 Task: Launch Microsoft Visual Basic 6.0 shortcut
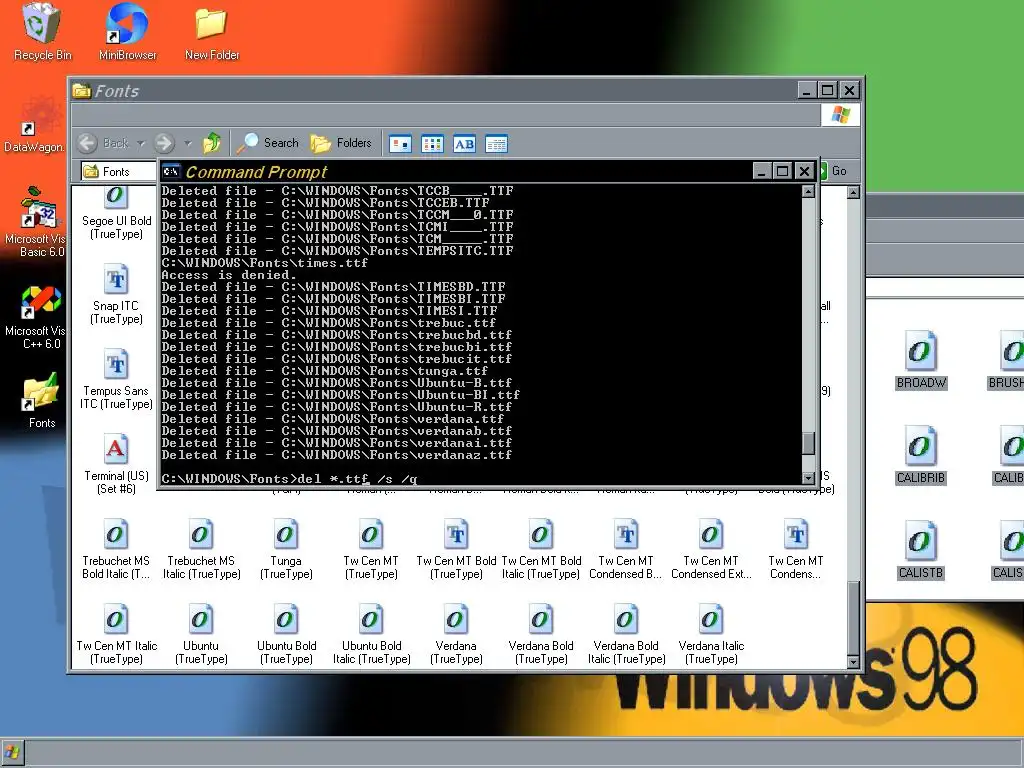click(35, 222)
